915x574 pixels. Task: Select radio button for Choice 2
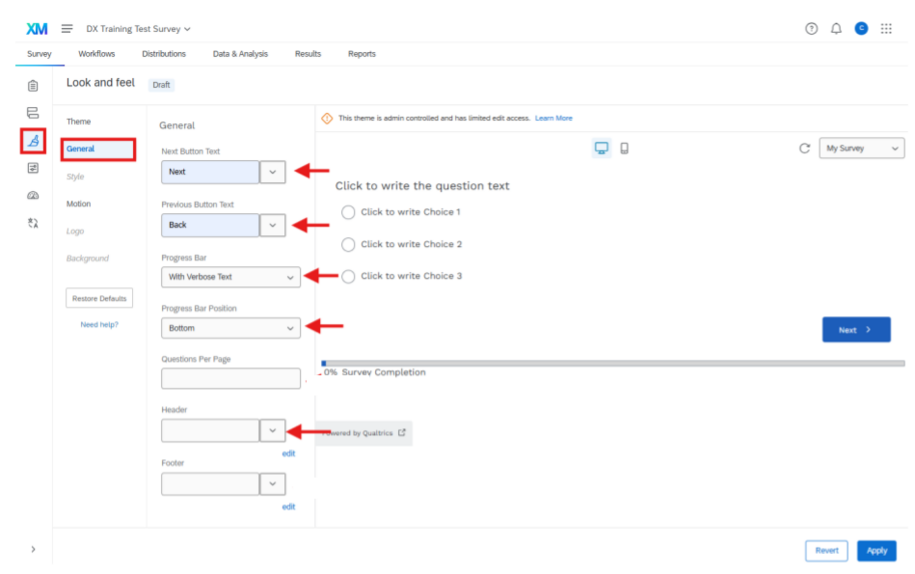pos(348,244)
